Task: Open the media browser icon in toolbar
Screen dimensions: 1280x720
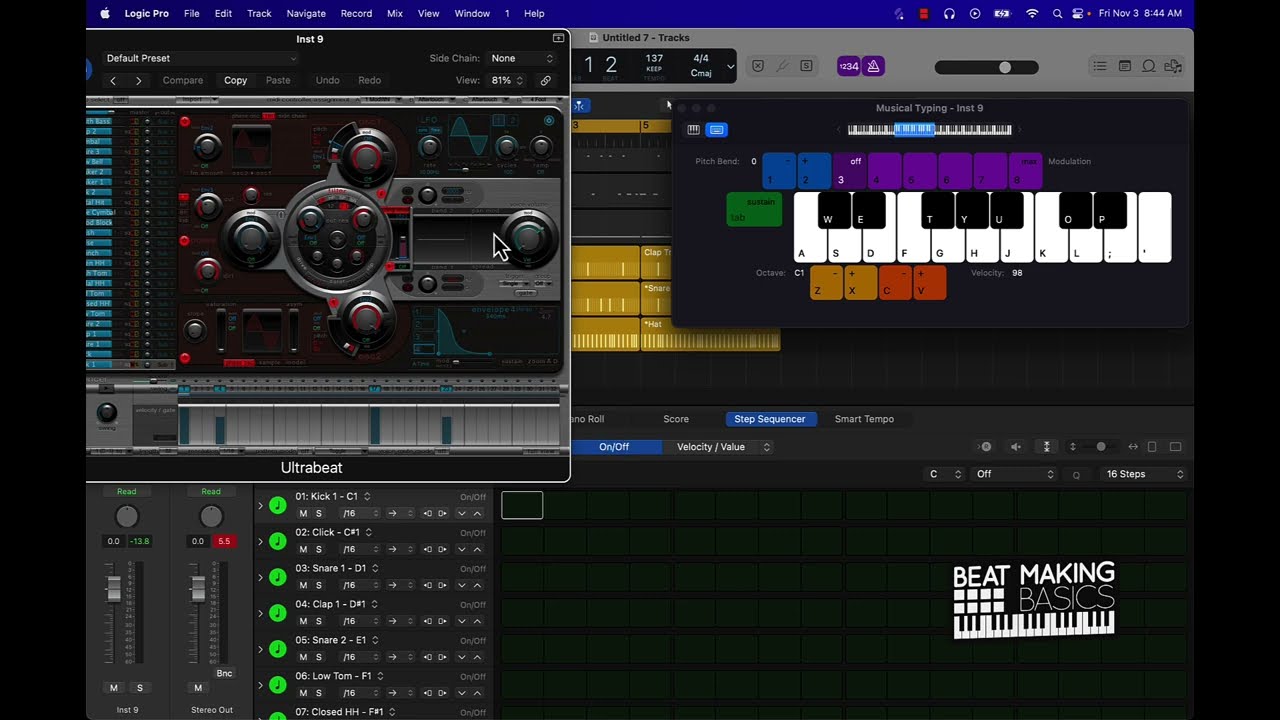Action: [1173, 66]
